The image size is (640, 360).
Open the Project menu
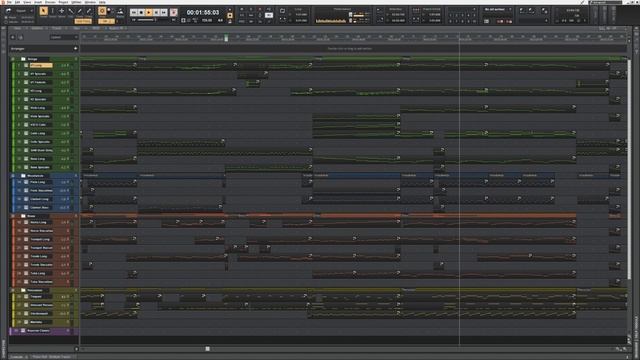click(x=63, y=2)
